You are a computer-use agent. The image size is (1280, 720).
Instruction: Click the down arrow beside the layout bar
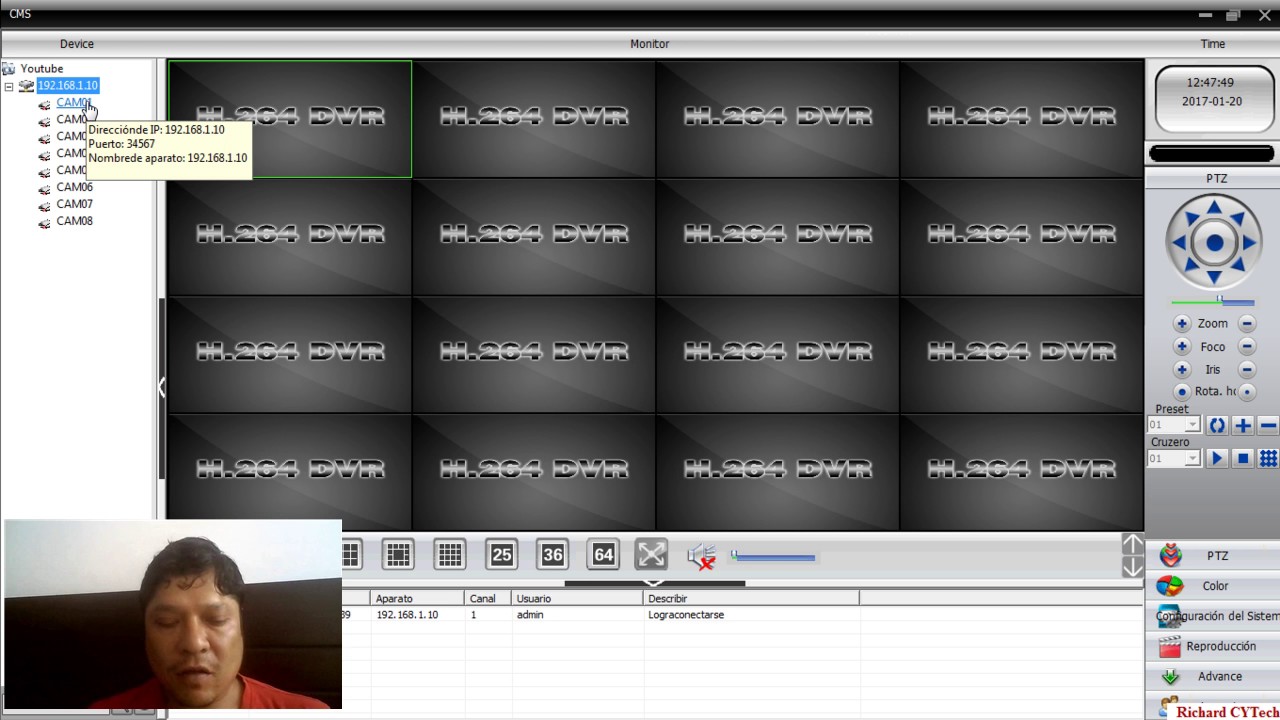click(x=1132, y=567)
